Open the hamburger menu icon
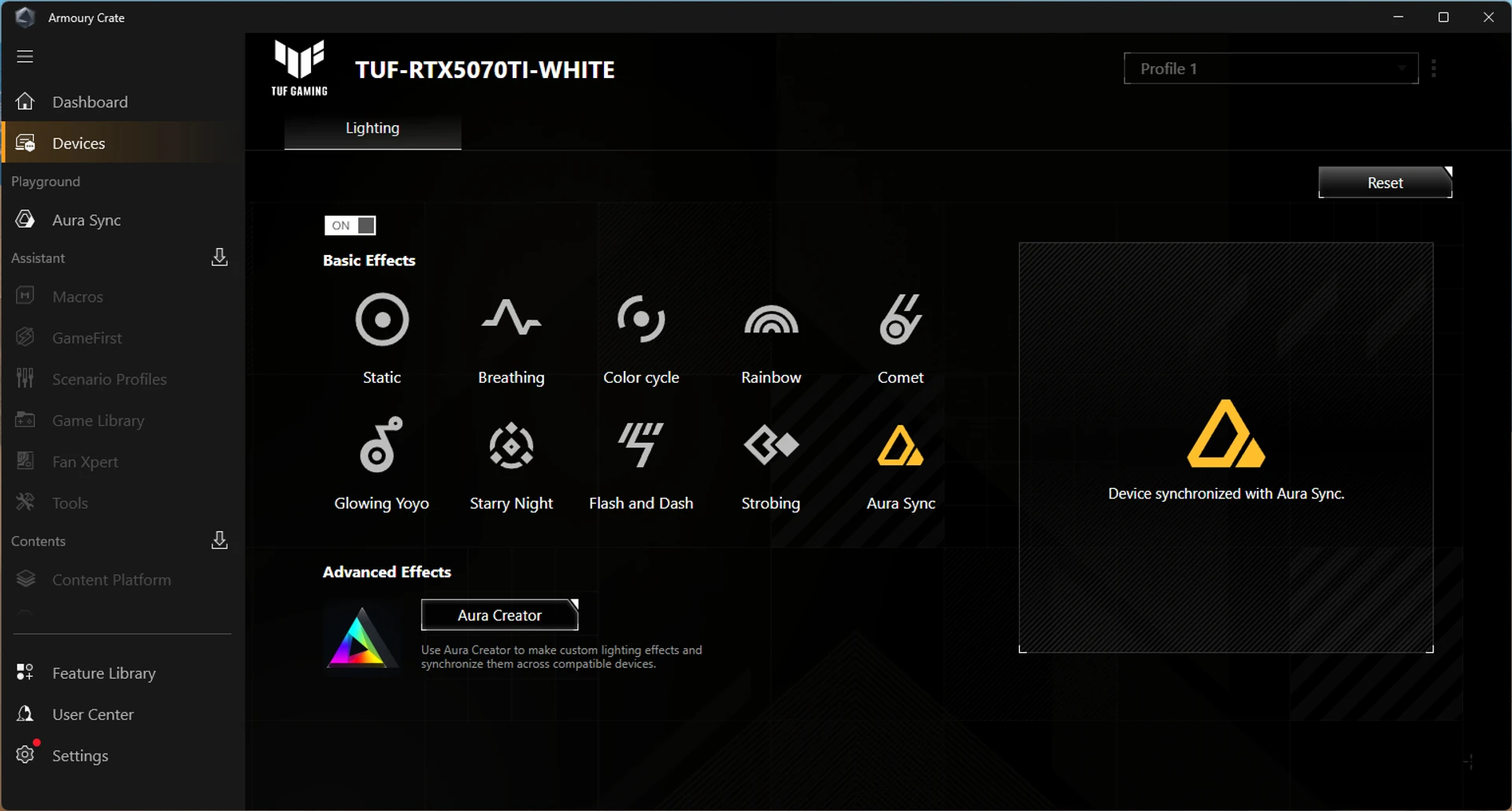This screenshot has height=811, width=1512. (25, 56)
